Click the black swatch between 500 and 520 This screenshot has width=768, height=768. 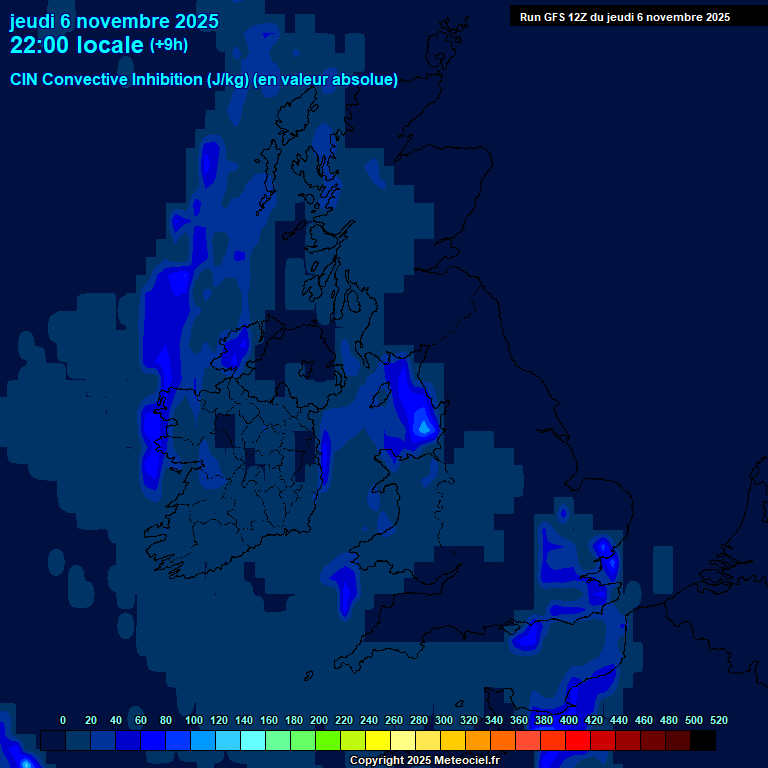pos(702,741)
